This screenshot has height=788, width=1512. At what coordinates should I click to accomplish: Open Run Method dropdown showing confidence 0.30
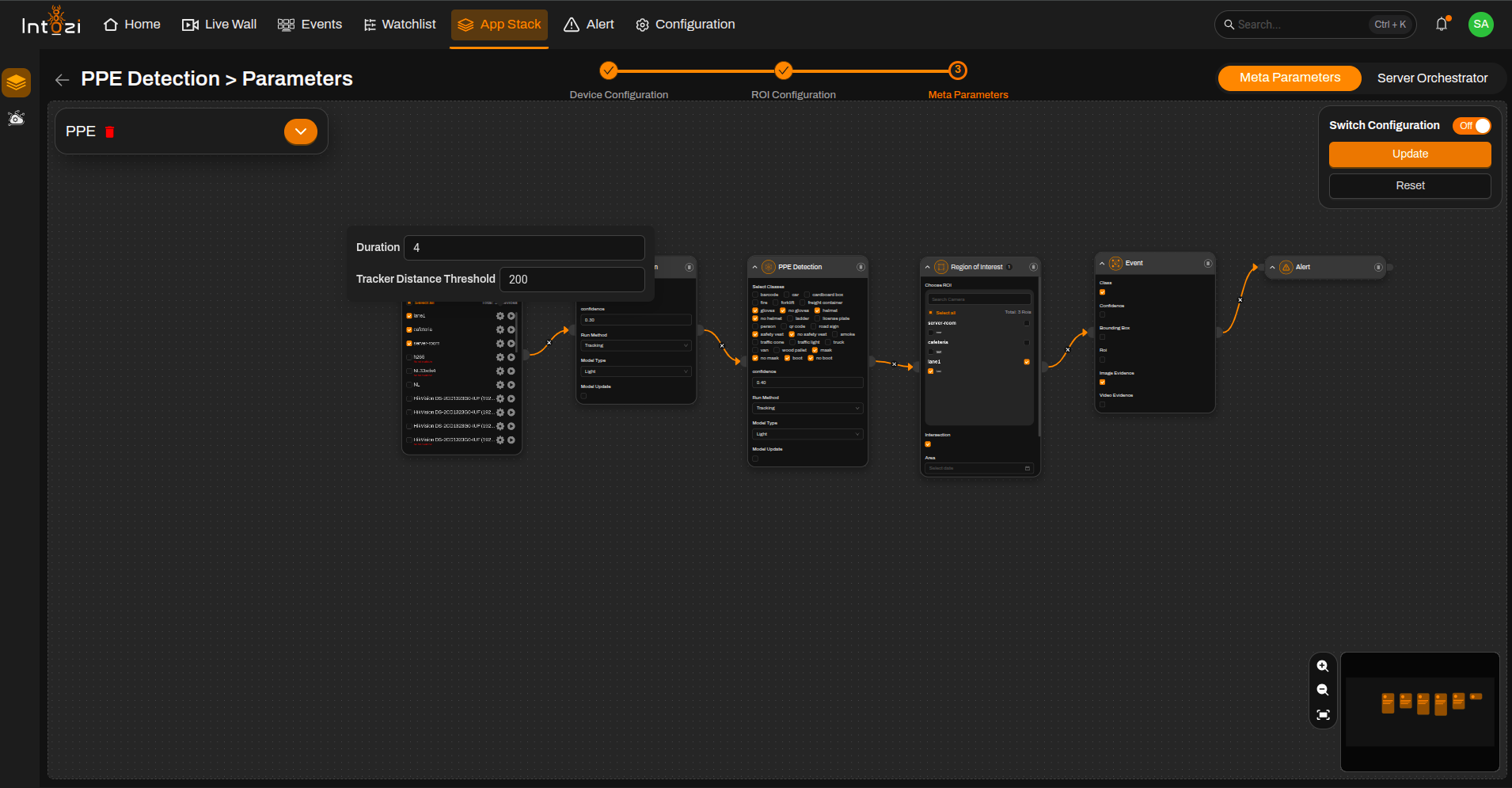click(x=636, y=345)
